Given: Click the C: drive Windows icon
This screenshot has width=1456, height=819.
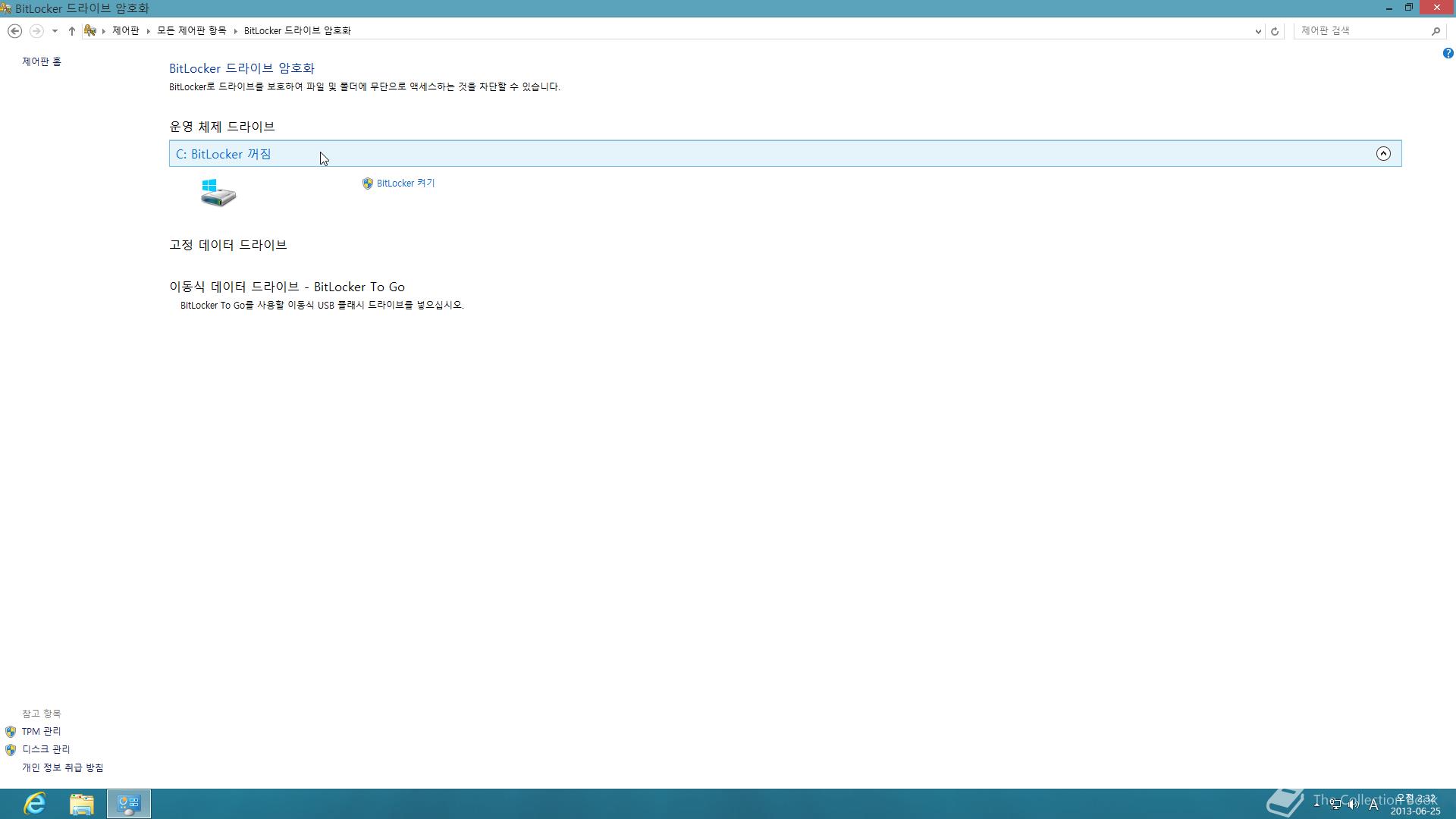Looking at the screenshot, I should 218,193.
